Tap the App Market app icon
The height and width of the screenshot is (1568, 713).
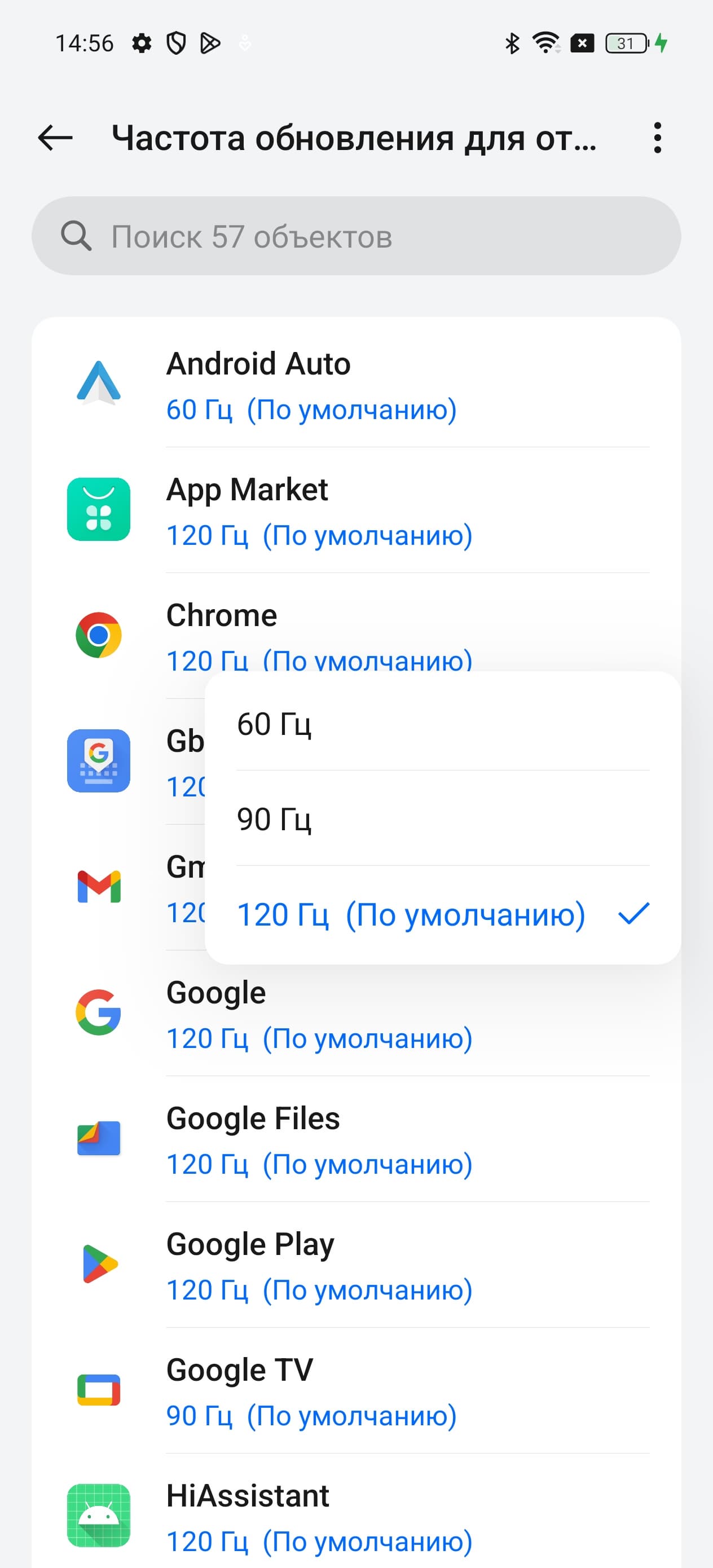pyautogui.click(x=99, y=509)
